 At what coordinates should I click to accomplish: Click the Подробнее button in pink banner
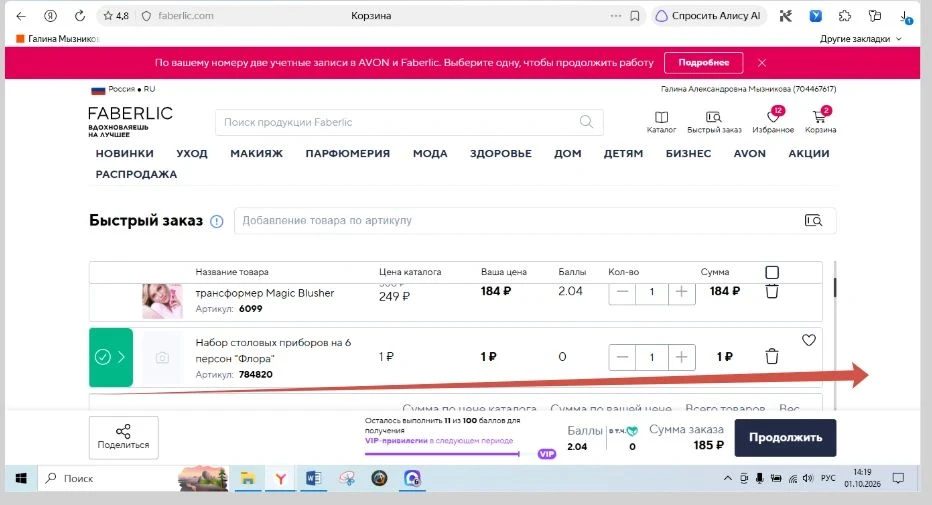point(704,62)
